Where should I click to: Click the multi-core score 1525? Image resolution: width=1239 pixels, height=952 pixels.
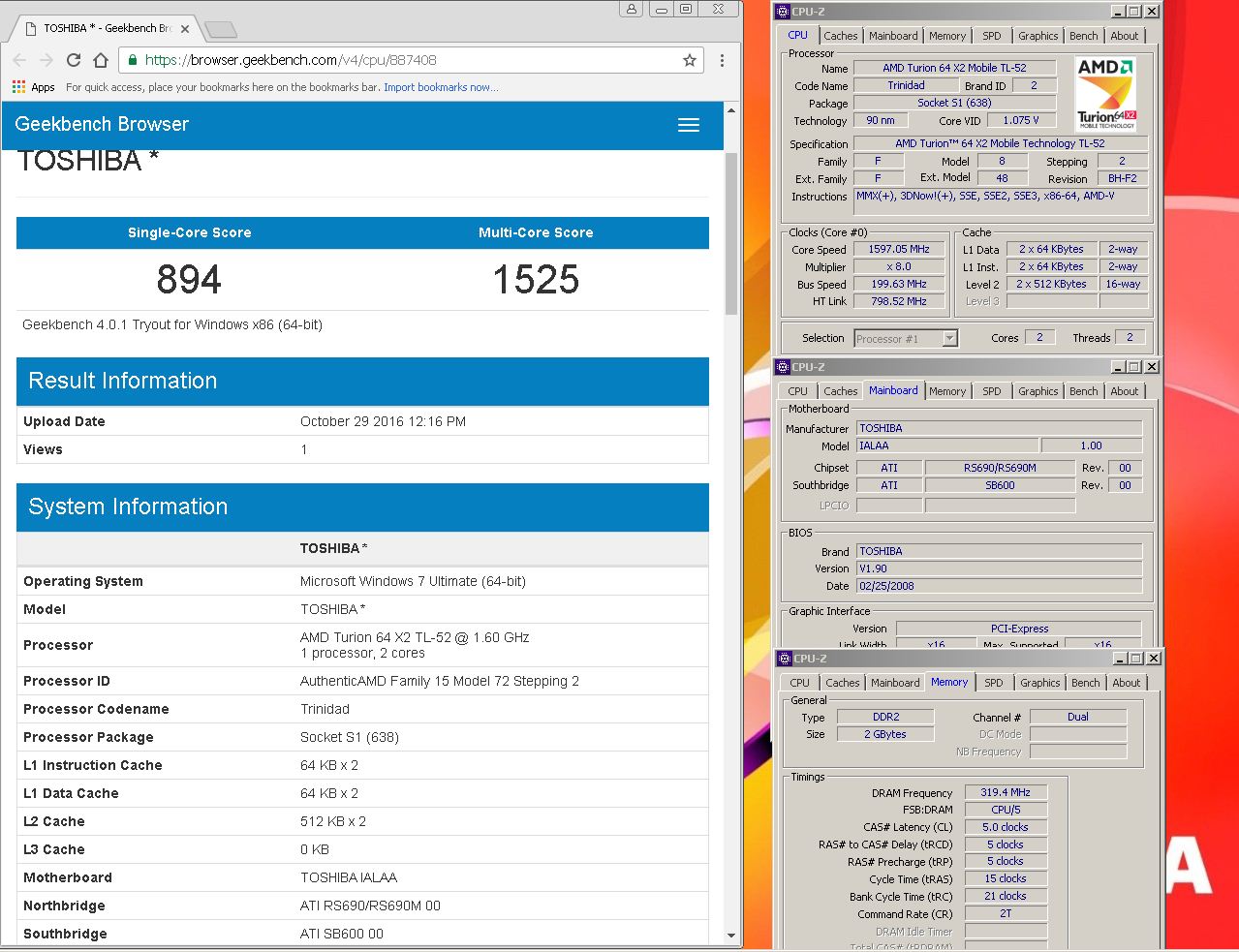click(x=536, y=280)
